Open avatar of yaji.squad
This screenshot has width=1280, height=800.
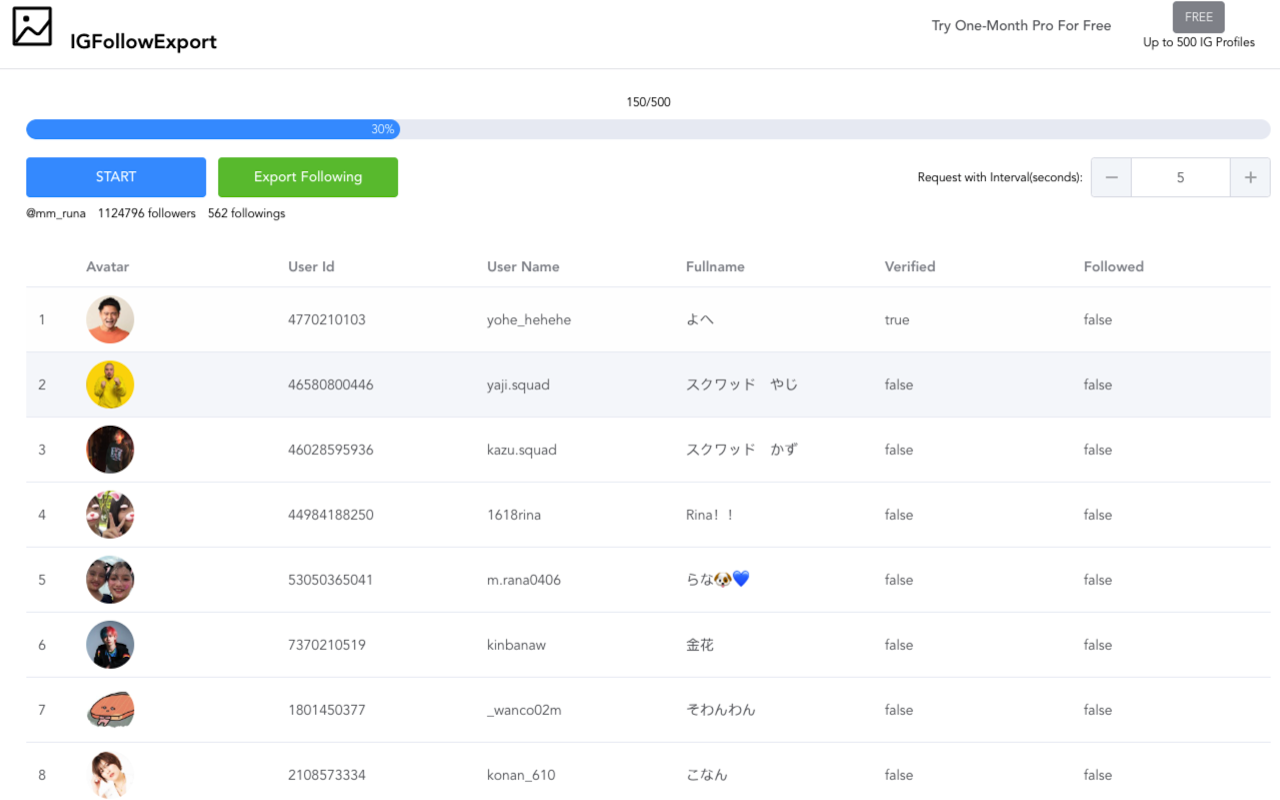click(x=110, y=385)
